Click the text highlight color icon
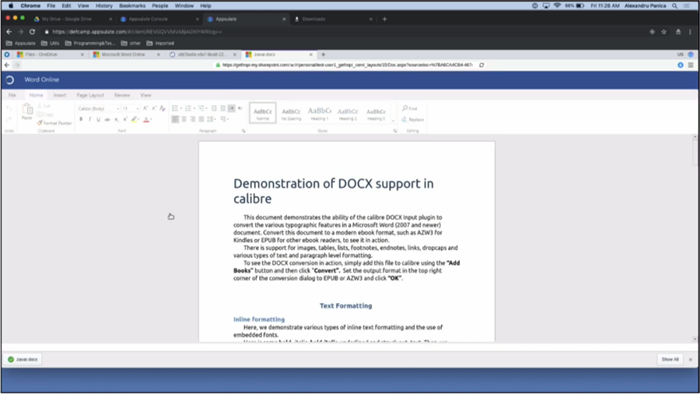 tap(134, 119)
